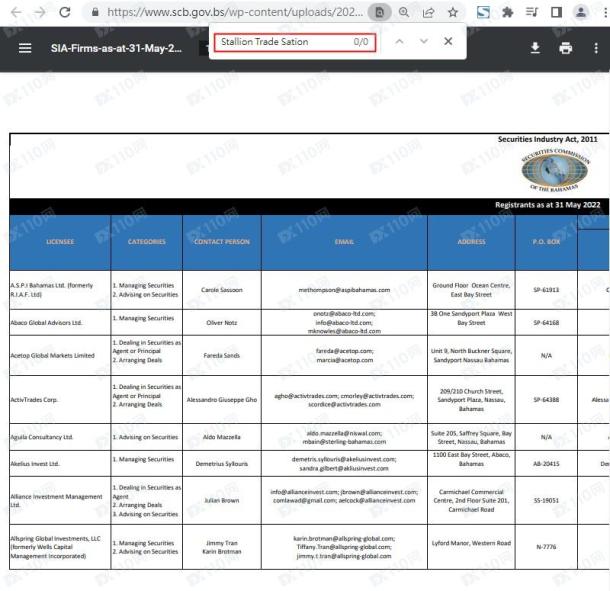Open the document icon in address bar
Viewport: 610px width, 591px height.
379,12
